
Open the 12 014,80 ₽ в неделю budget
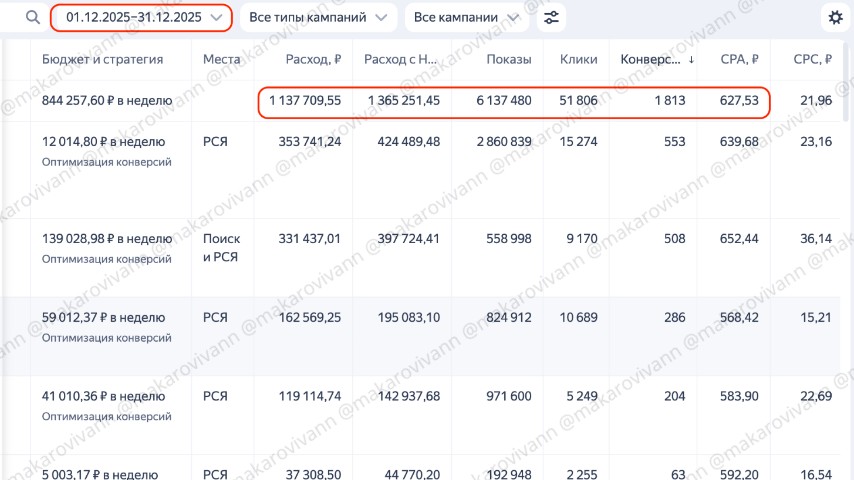(107, 142)
